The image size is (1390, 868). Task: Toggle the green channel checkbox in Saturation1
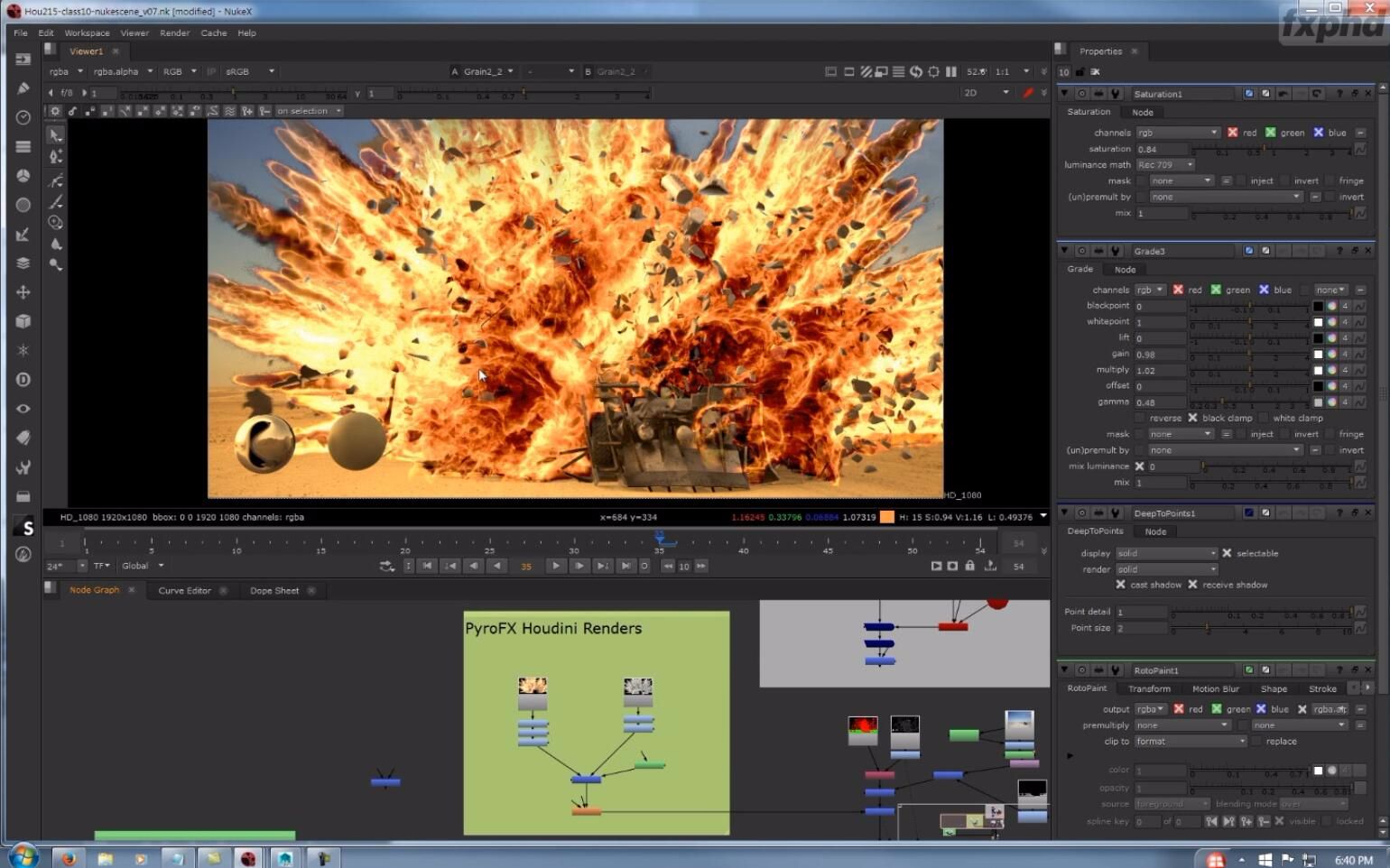[1270, 133]
